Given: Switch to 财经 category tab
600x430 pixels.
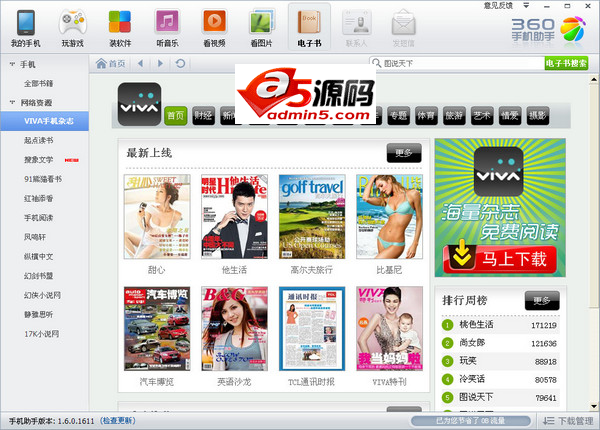Looking at the screenshot, I should 203,116.
